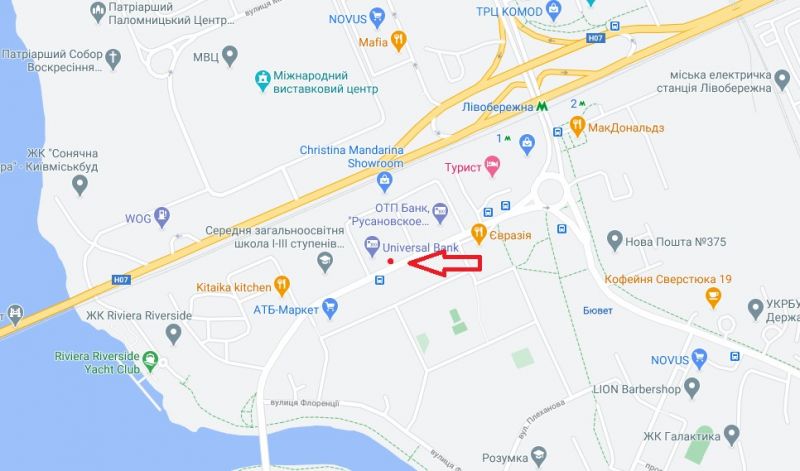Open the Турист hotel marker
This screenshot has height=471, width=800.
[492, 166]
